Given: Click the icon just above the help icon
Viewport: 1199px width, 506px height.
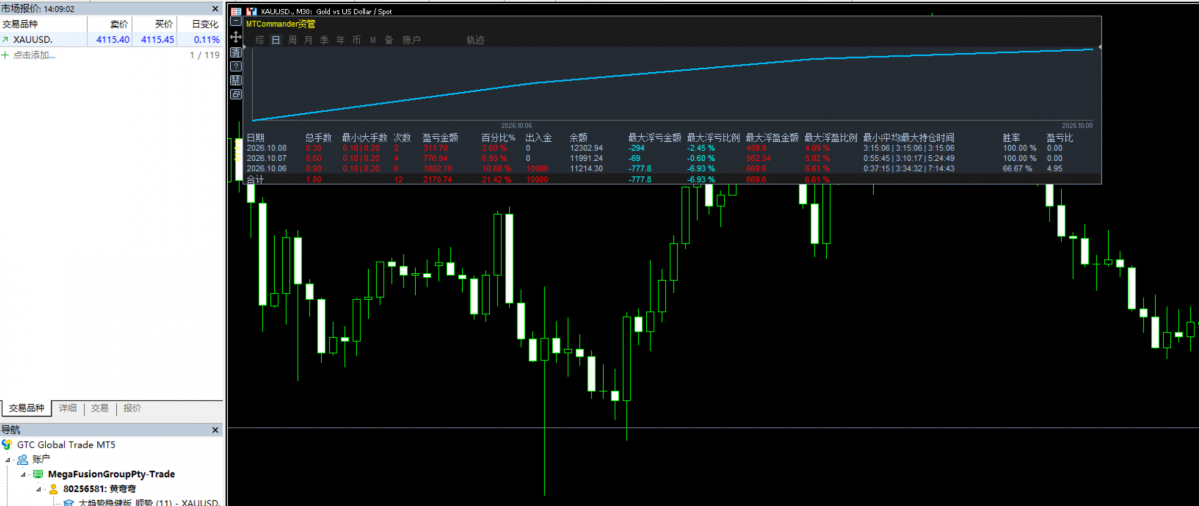Looking at the screenshot, I should click(x=236, y=53).
